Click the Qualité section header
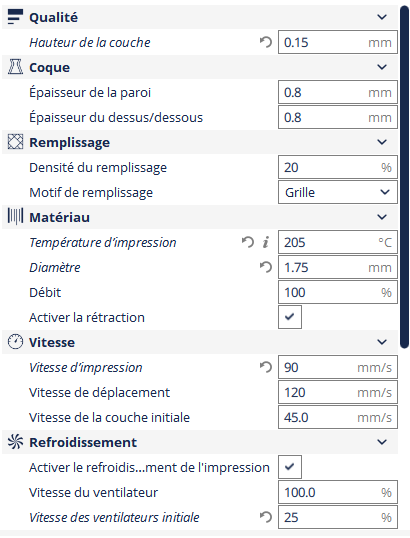410x538 pixels. click(200, 17)
